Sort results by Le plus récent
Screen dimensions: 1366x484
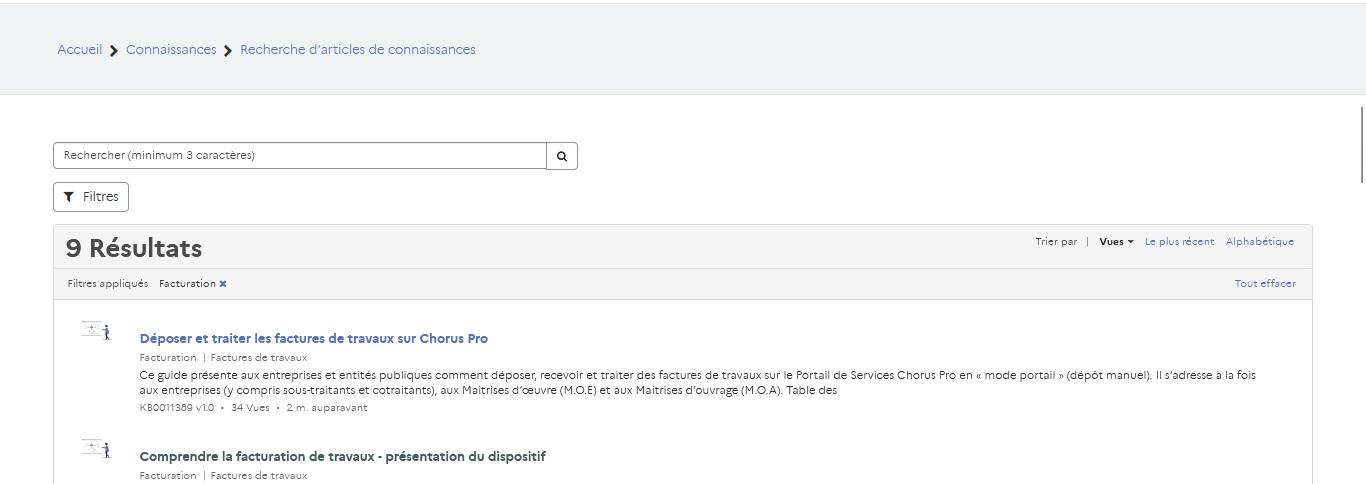click(x=1179, y=242)
